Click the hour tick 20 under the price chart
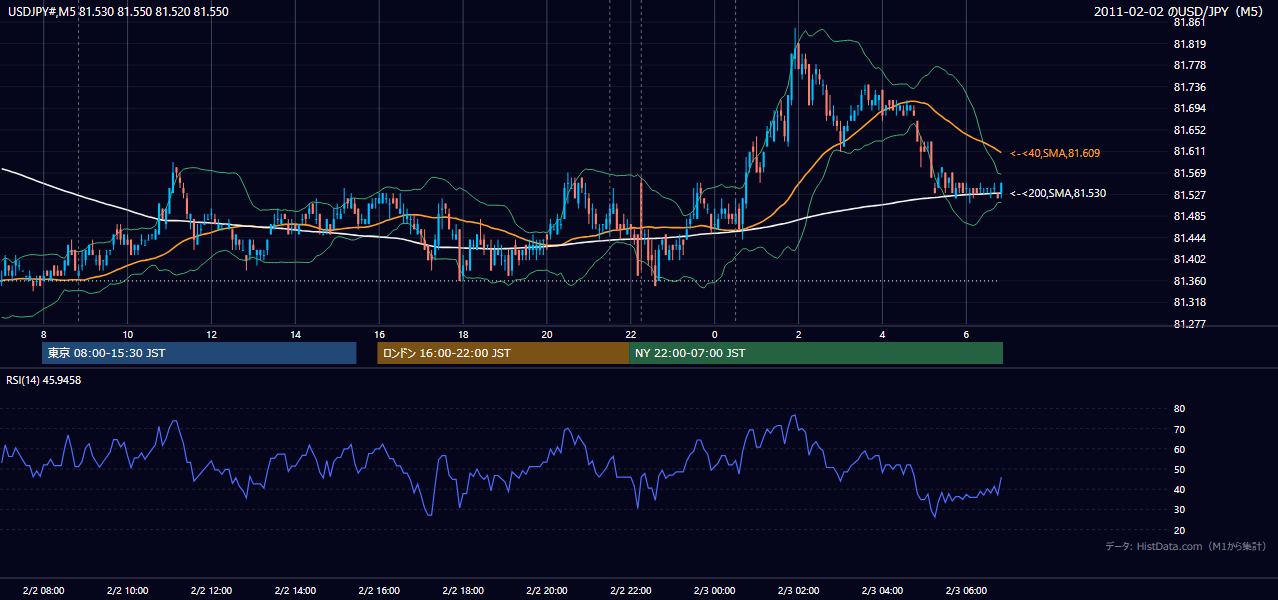This screenshot has width=1278, height=600. coord(547,334)
